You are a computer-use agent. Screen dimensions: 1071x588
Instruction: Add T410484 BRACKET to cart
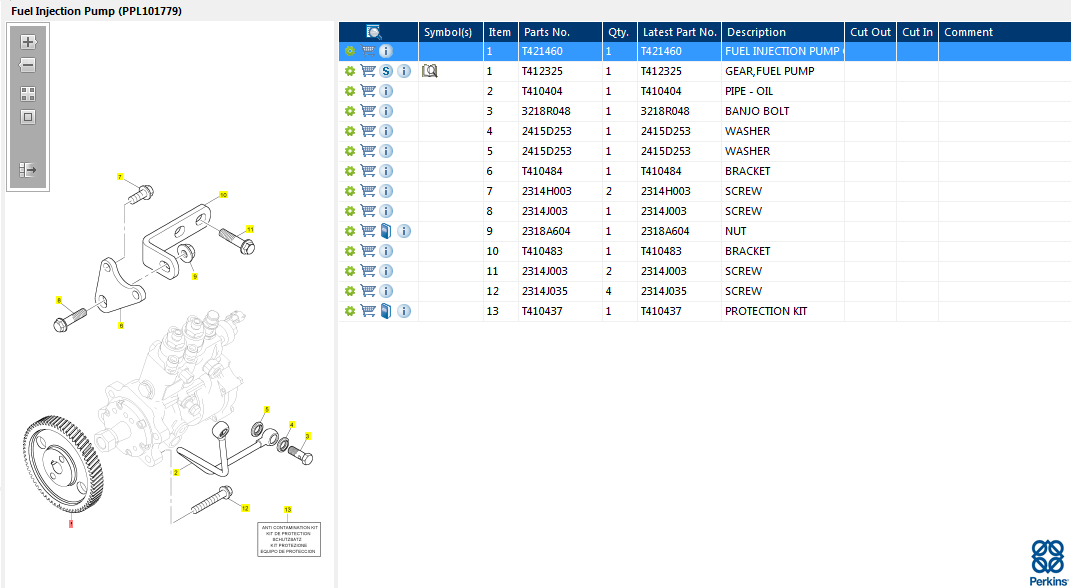[x=367, y=171]
